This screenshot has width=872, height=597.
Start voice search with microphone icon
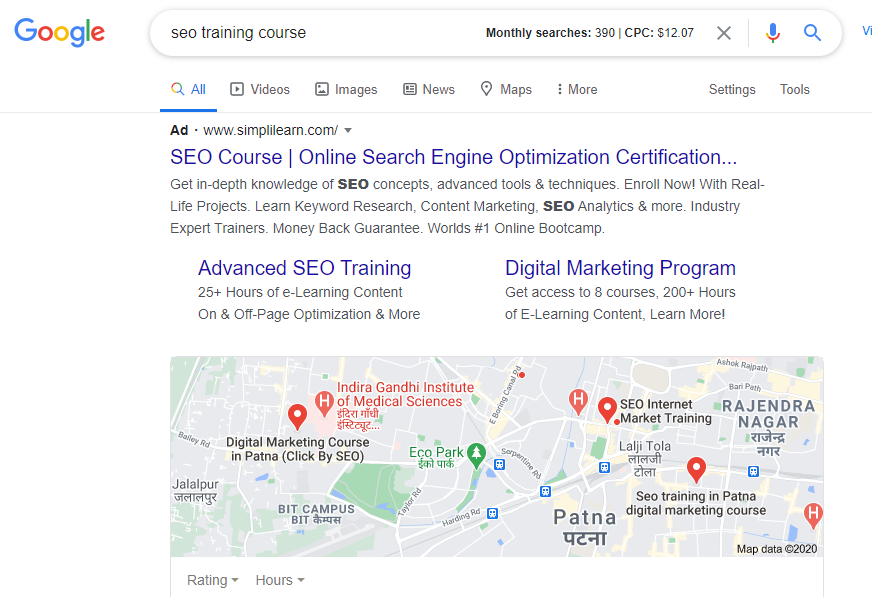point(772,33)
